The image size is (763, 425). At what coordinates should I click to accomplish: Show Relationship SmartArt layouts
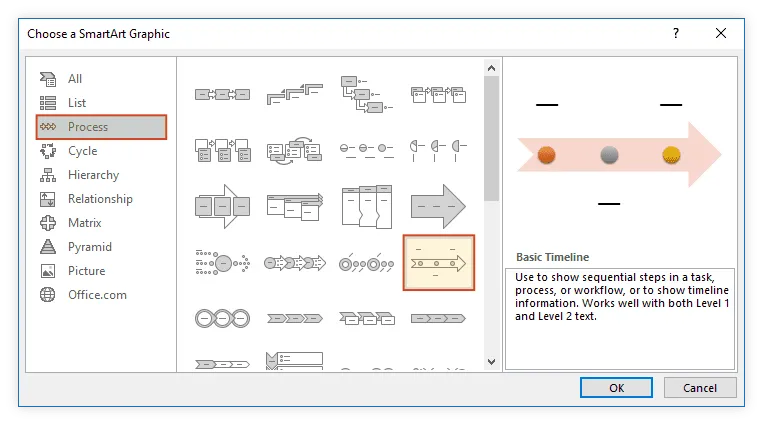100,199
